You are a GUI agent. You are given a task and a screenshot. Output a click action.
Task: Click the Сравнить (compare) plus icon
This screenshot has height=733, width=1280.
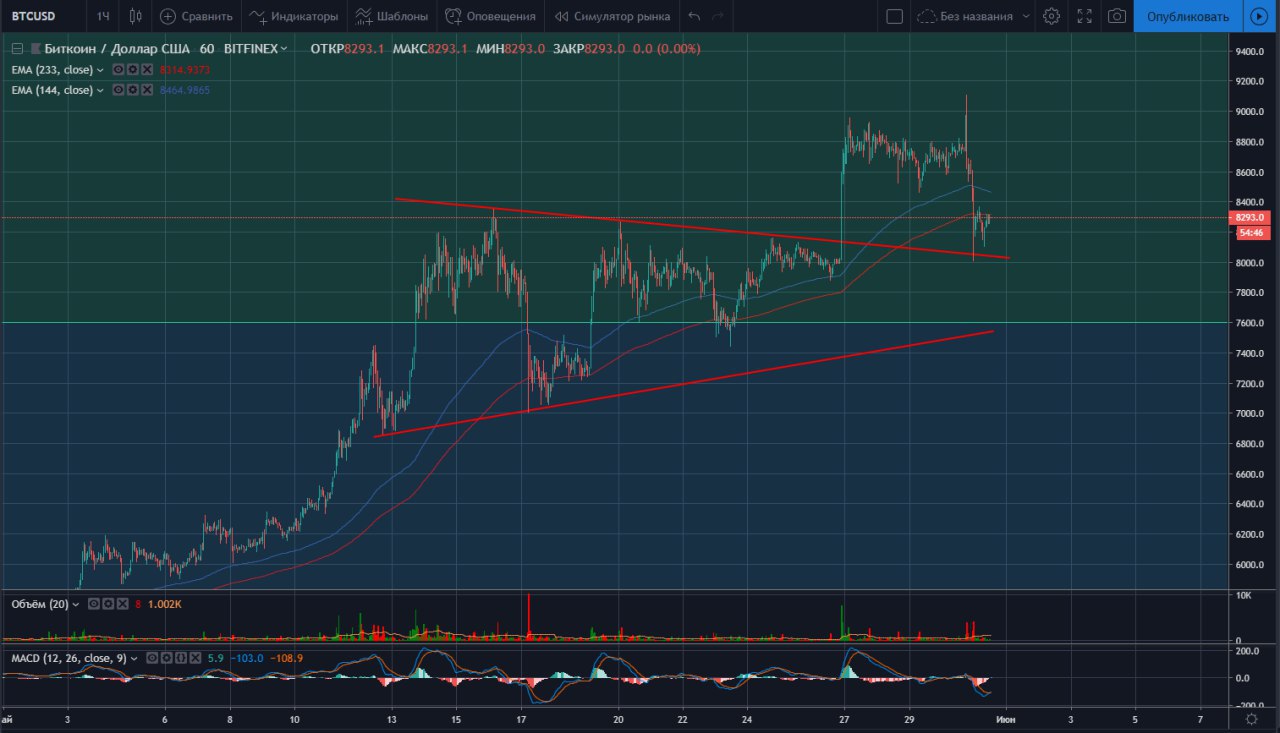click(x=168, y=16)
